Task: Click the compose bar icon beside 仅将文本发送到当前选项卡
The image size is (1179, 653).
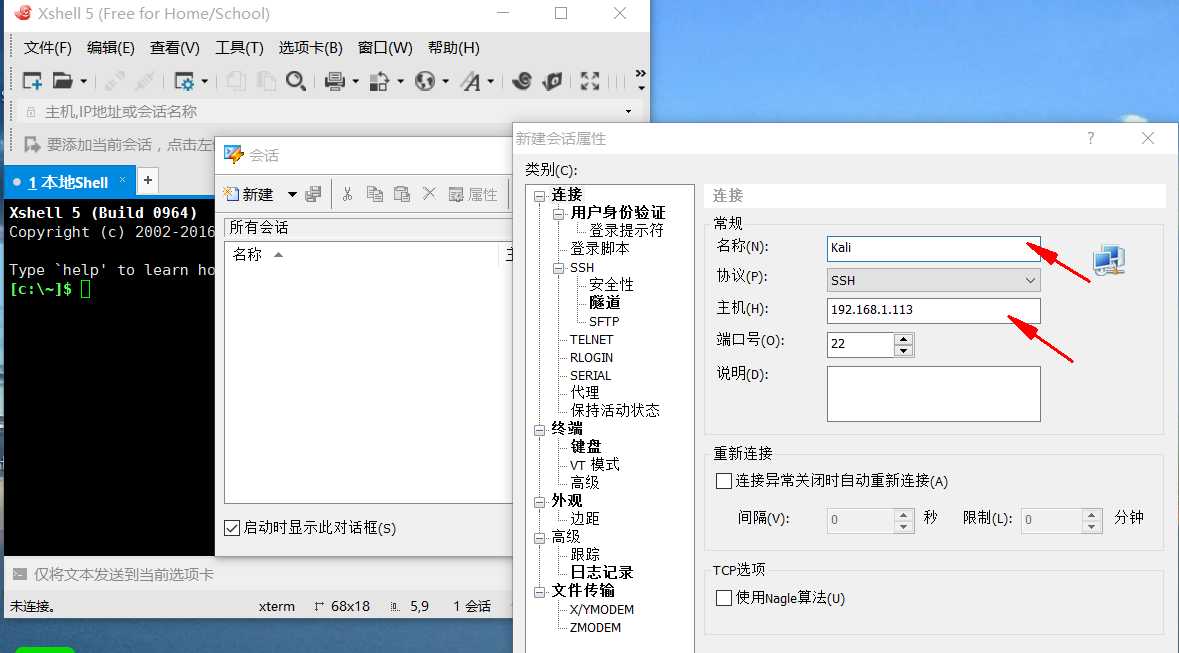Action: [x=20, y=574]
